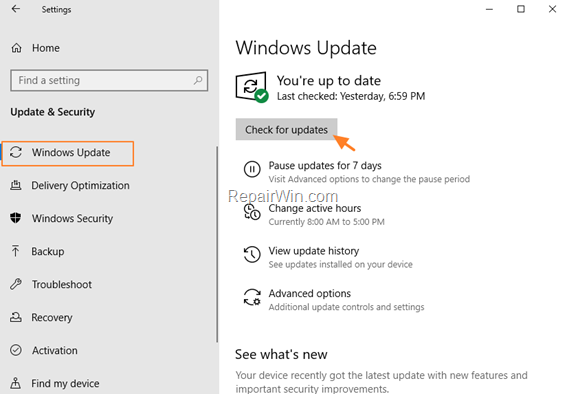Click the Delivery Optimization icon

pos(16,185)
